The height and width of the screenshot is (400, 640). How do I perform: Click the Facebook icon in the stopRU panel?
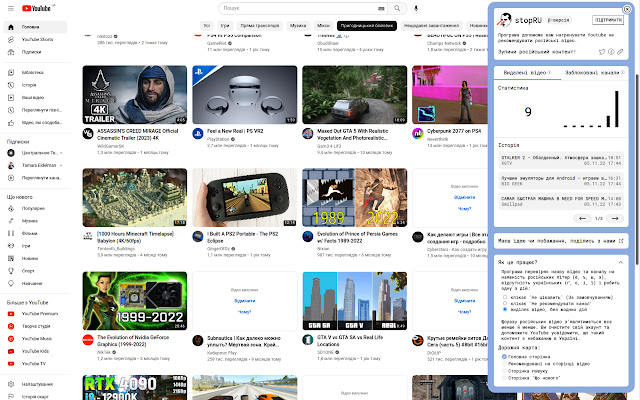pos(611,52)
